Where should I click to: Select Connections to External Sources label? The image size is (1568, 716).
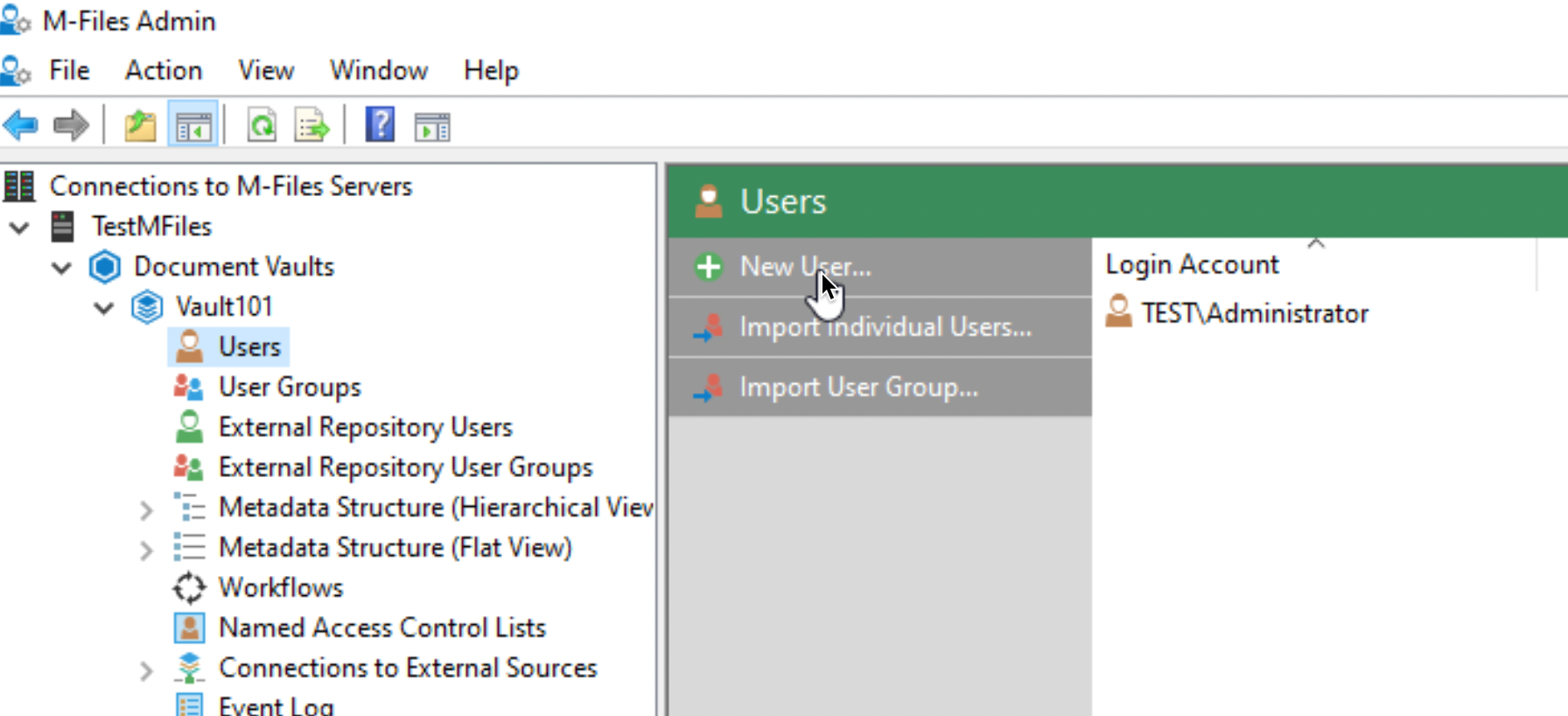(x=408, y=668)
